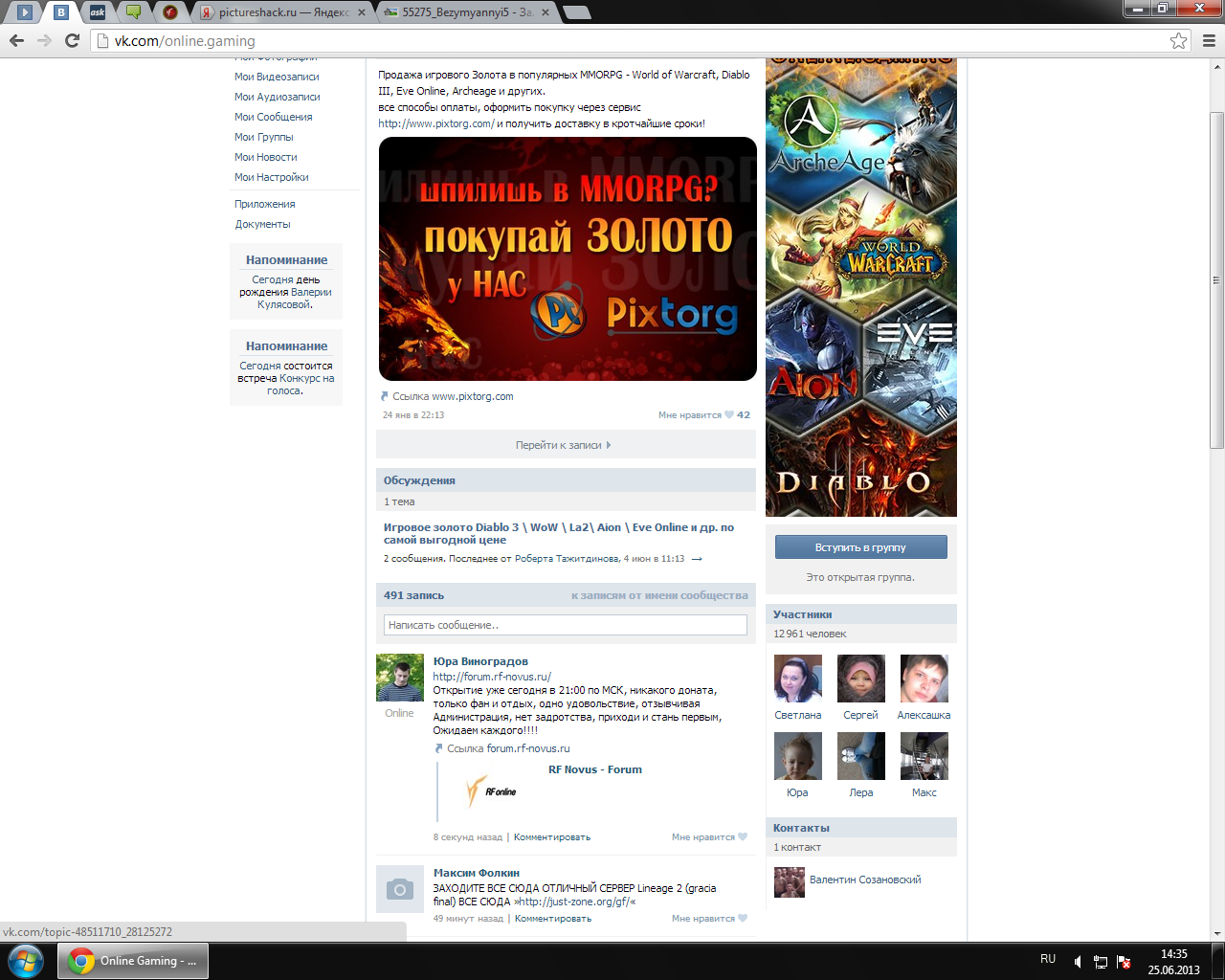Open member Сергей's avatar
Image resolution: width=1225 pixels, height=980 pixels.
pos(861,679)
